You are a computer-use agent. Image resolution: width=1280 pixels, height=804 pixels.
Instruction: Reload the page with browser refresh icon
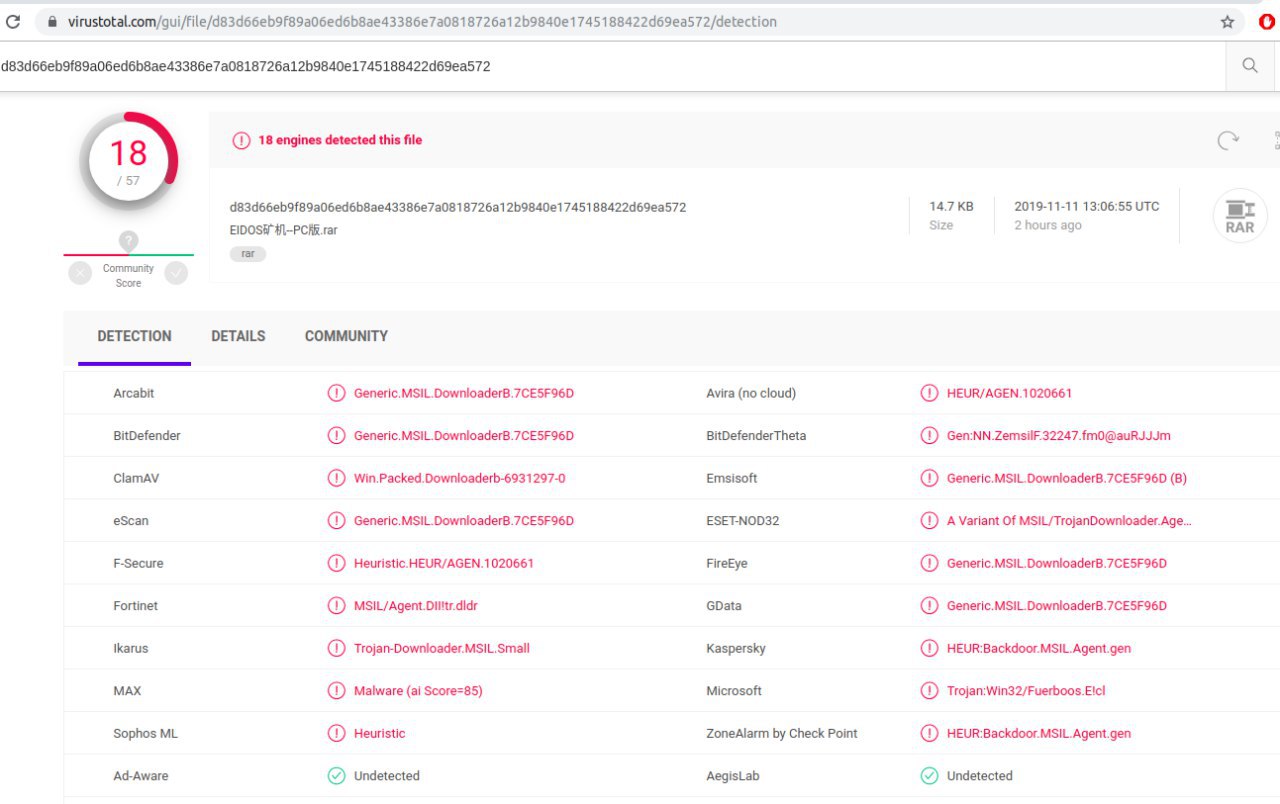pyautogui.click(x=13, y=21)
